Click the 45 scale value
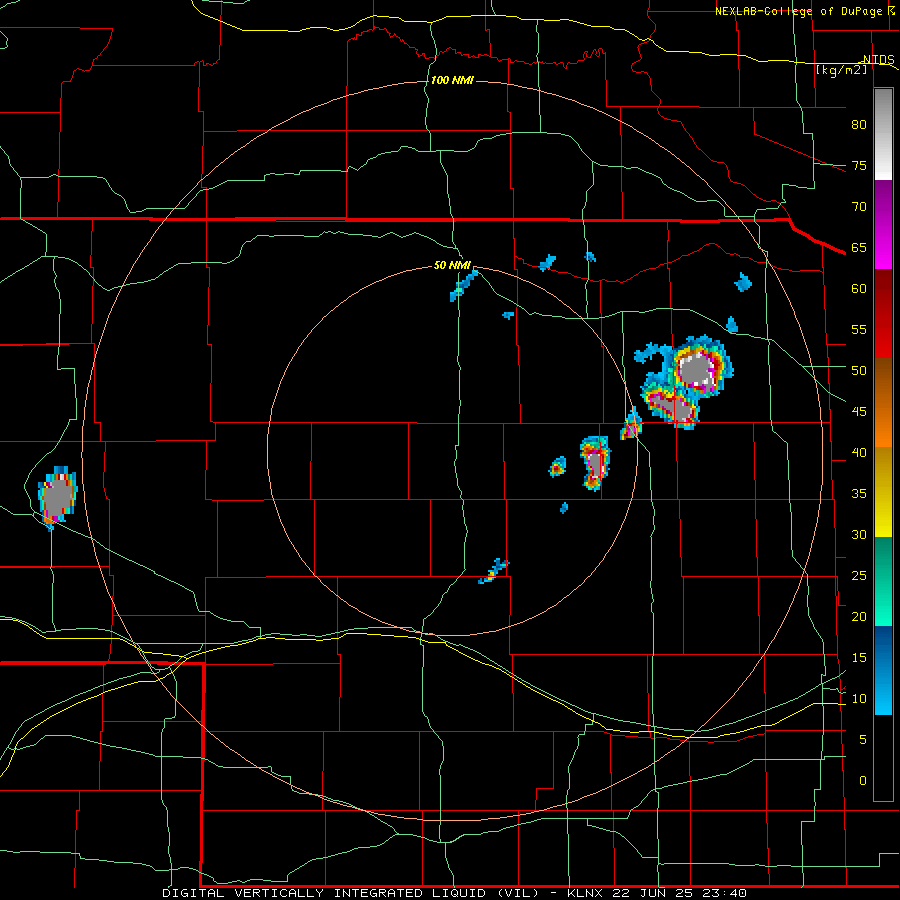 tap(859, 412)
